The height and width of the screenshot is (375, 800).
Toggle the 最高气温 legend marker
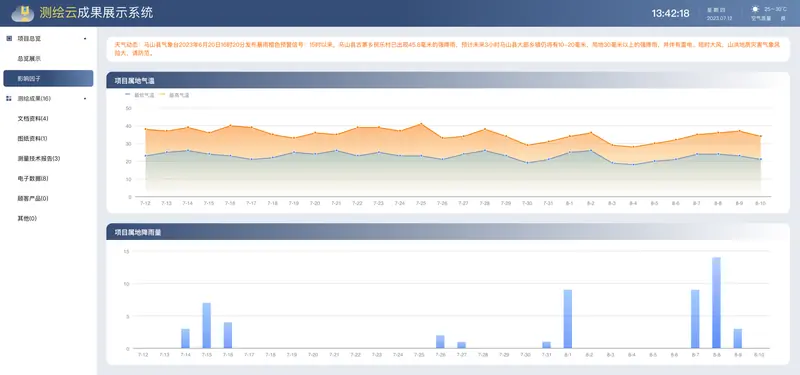pyautogui.click(x=163, y=95)
